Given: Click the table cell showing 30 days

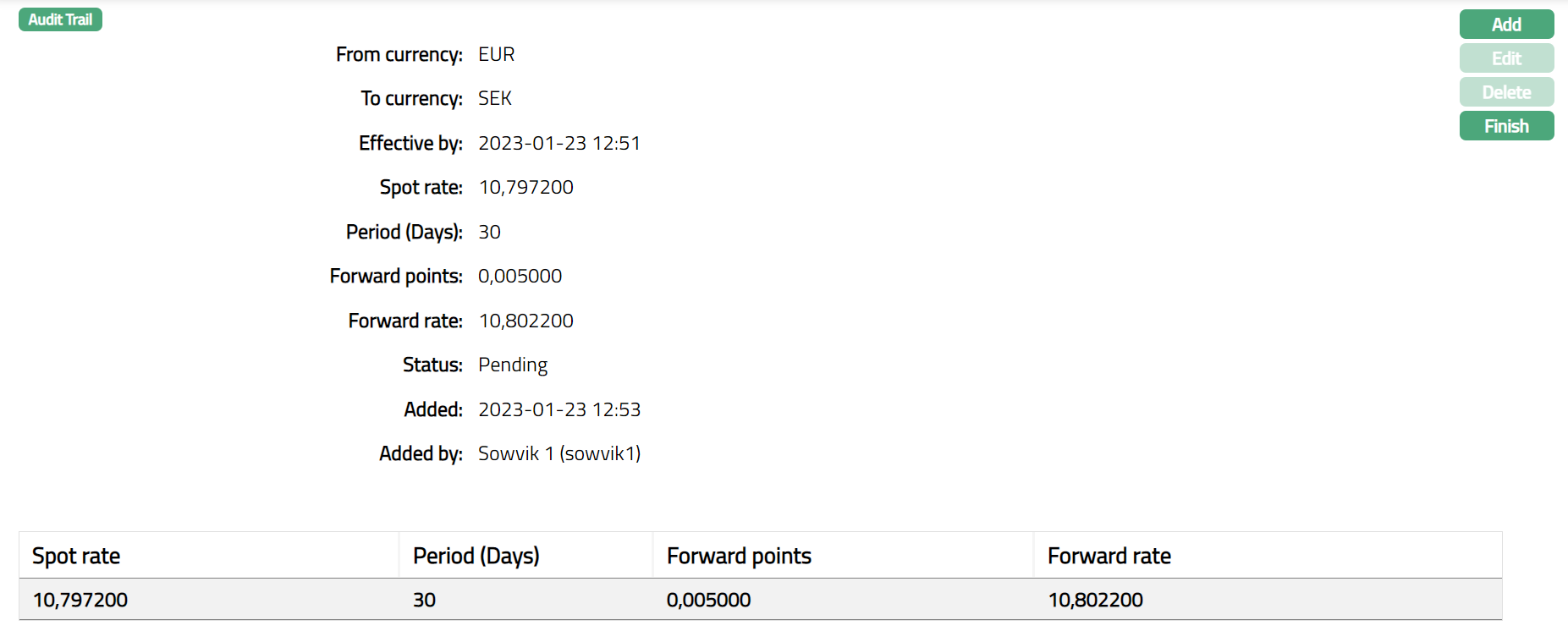Looking at the screenshot, I should tap(424, 600).
